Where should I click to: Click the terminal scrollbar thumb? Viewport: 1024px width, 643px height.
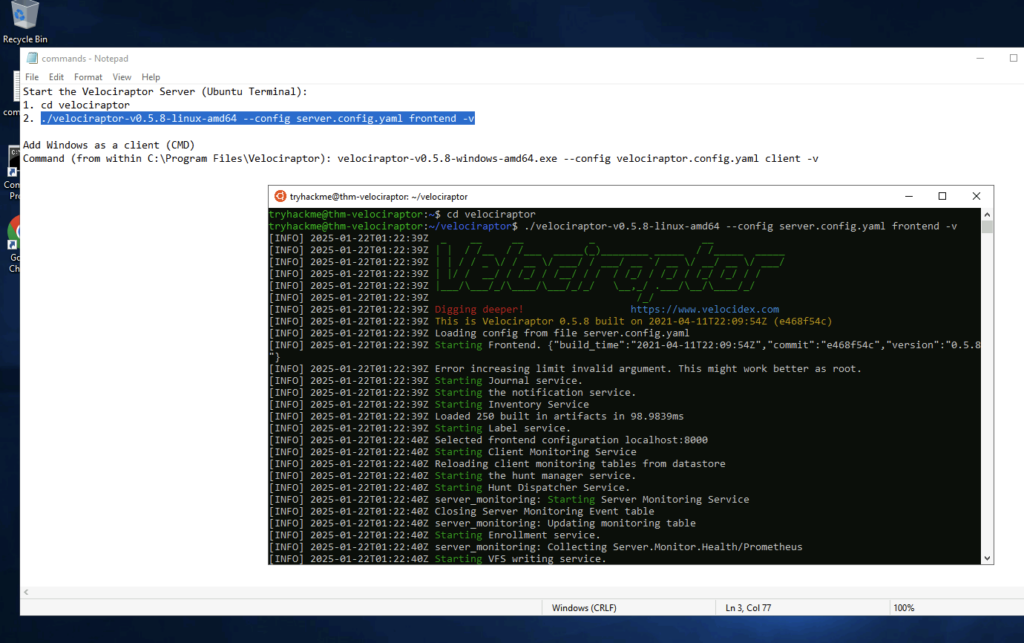pyautogui.click(x=987, y=227)
